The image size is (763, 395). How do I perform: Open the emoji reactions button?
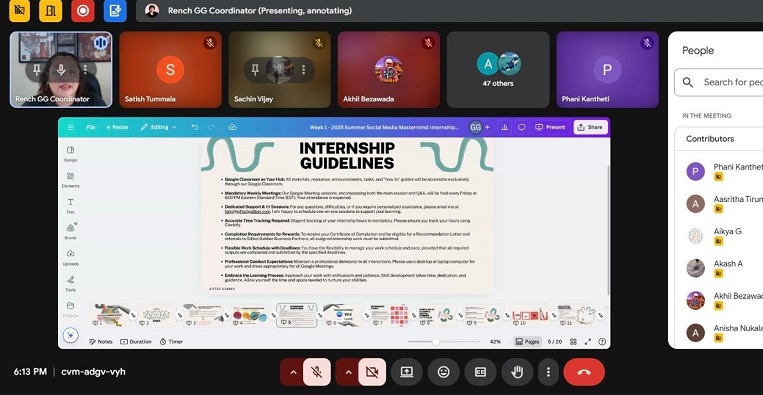point(443,372)
